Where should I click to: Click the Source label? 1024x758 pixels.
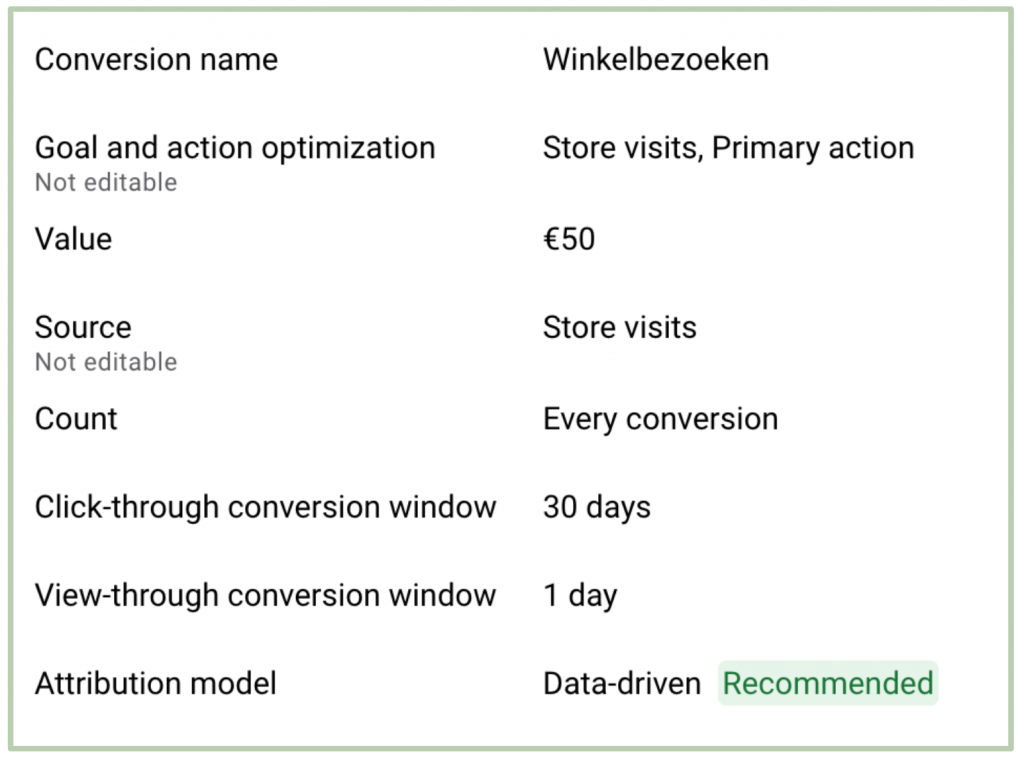pyautogui.click(x=83, y=327)
